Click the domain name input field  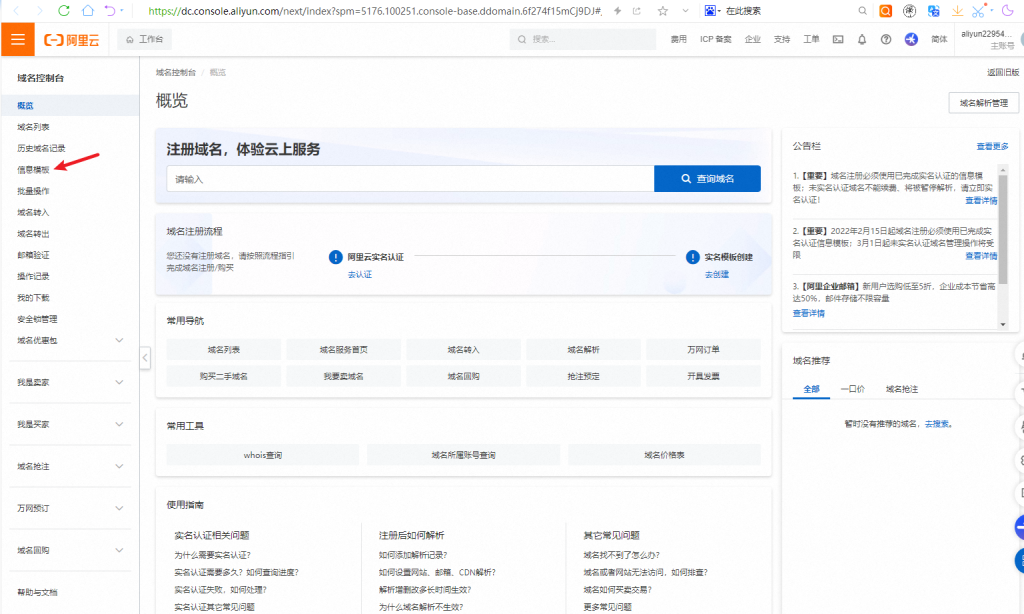coord(410,179)
